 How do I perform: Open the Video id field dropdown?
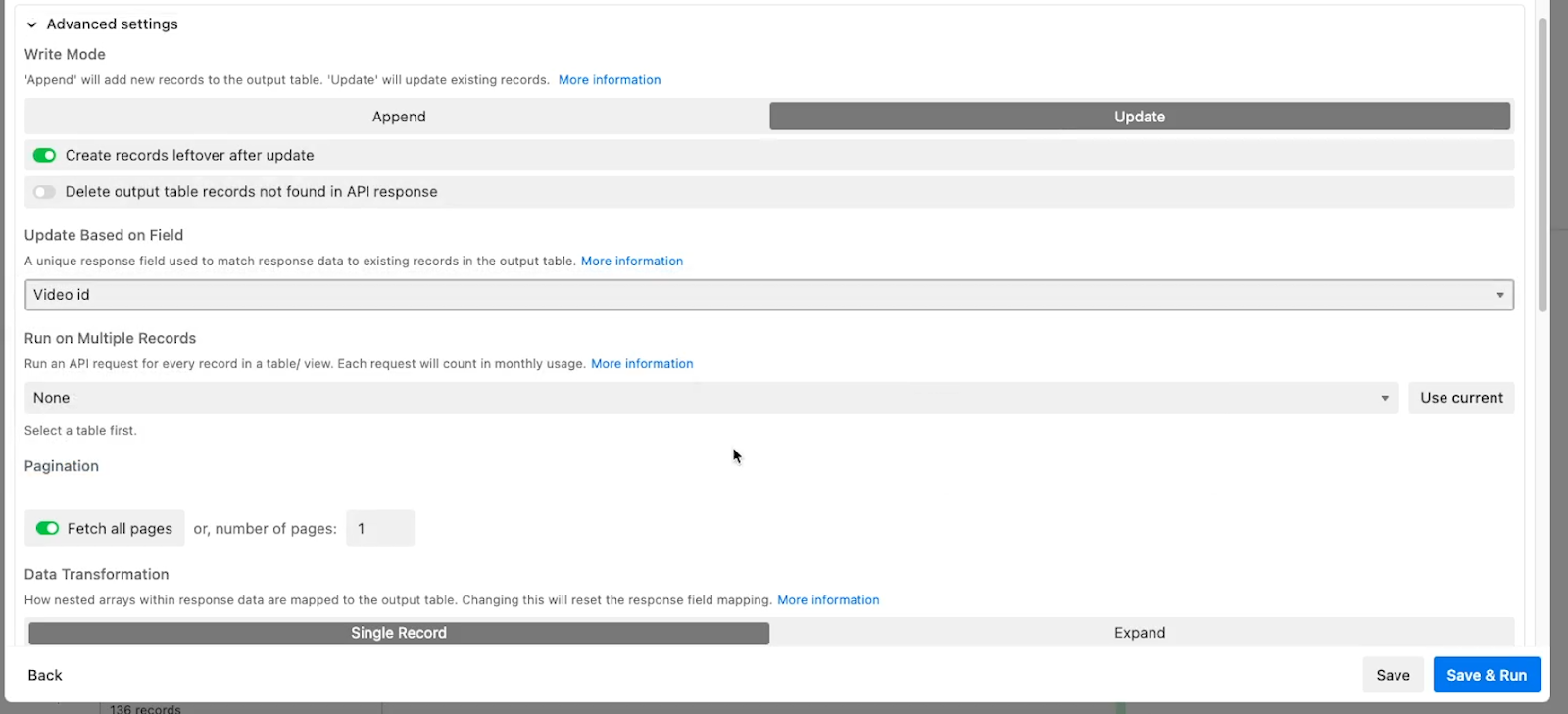[x=769, y=295]
